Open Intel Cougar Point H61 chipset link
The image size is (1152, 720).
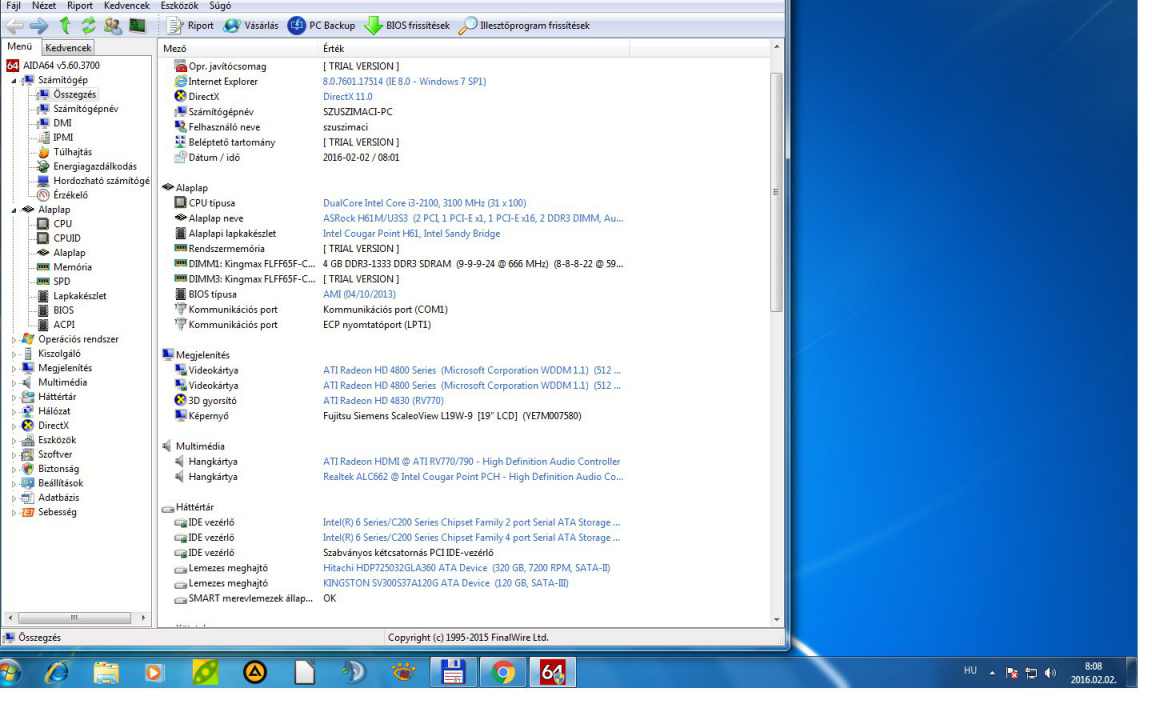click(411, 234)
